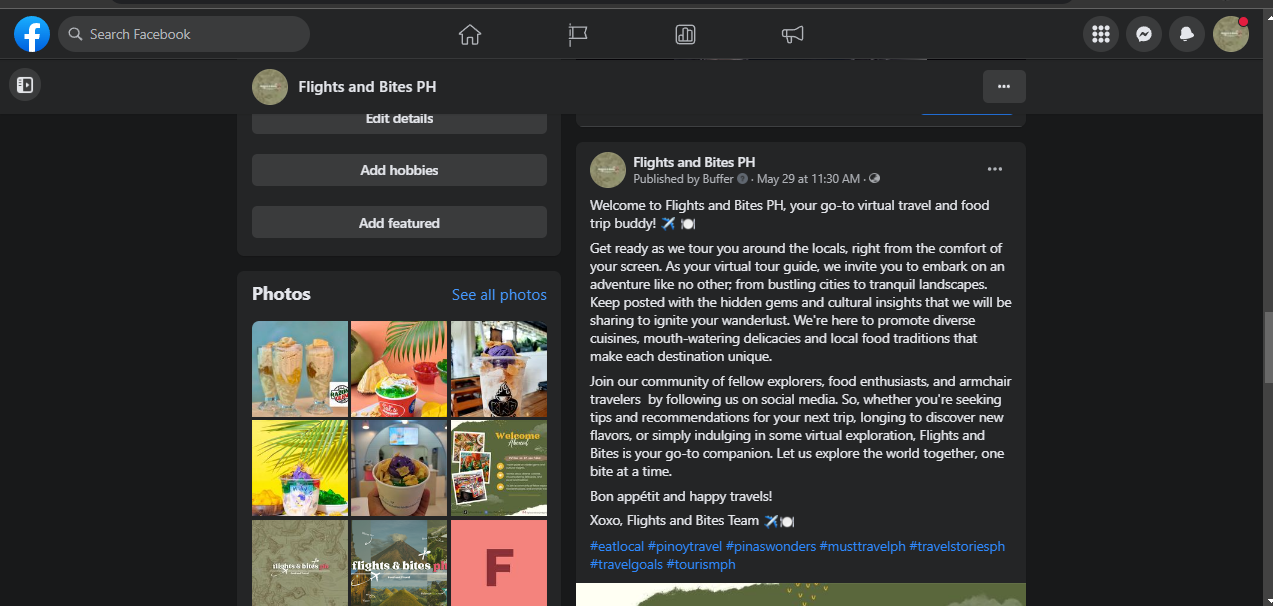Open the hand-held dessert bowl photo

[x=399, y=468]
